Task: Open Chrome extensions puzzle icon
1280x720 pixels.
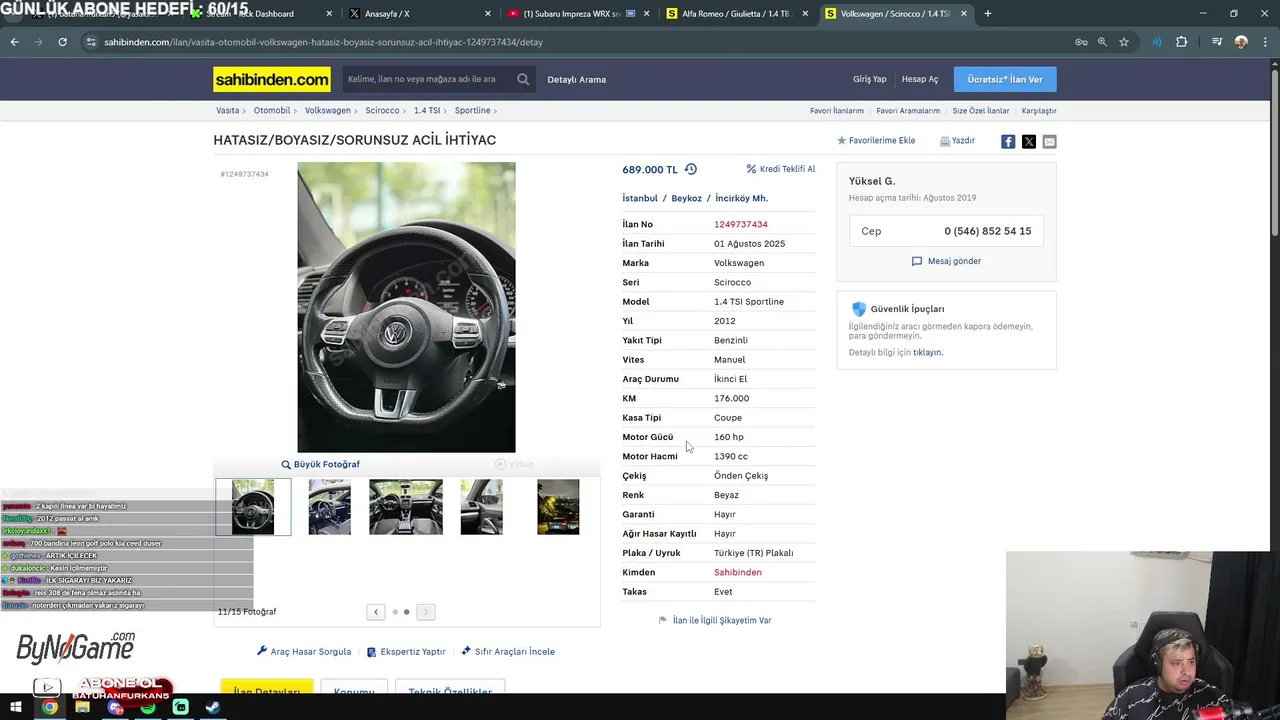Action: [1182, 42]
